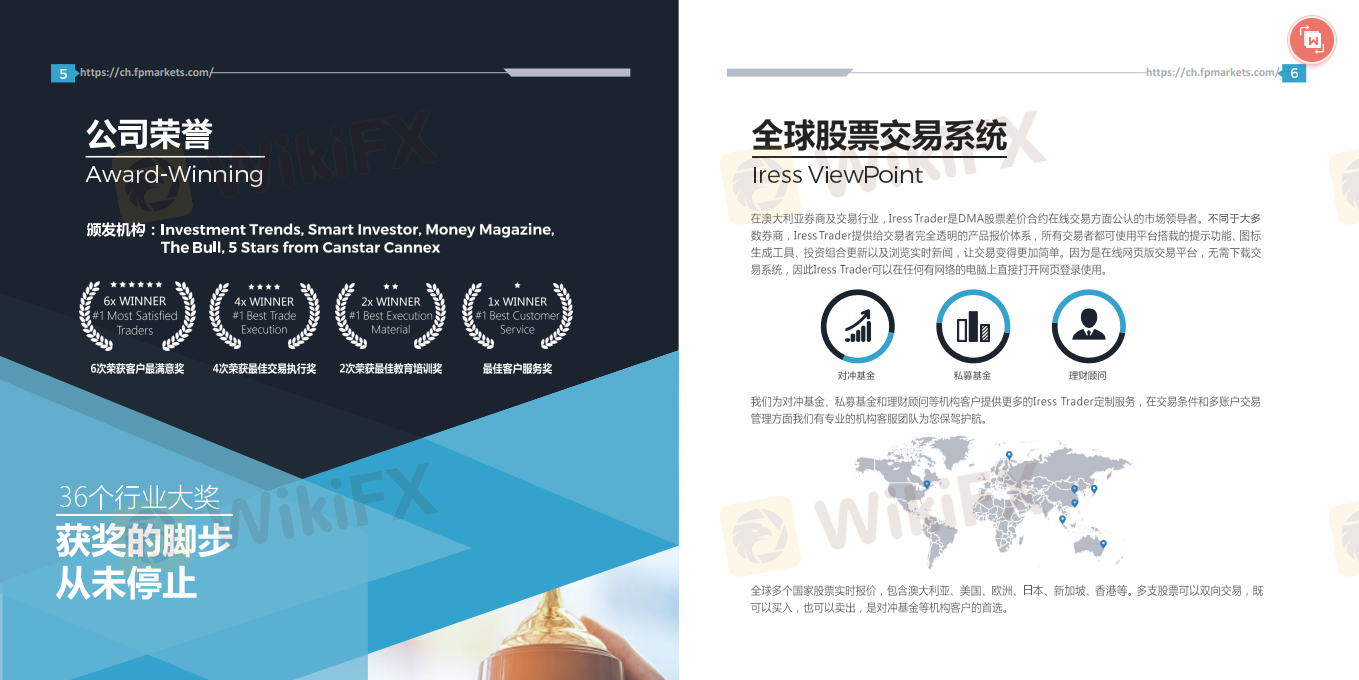Click the 36个行业大奖 text
This screenshot has width=1359, height=680.
139,497
